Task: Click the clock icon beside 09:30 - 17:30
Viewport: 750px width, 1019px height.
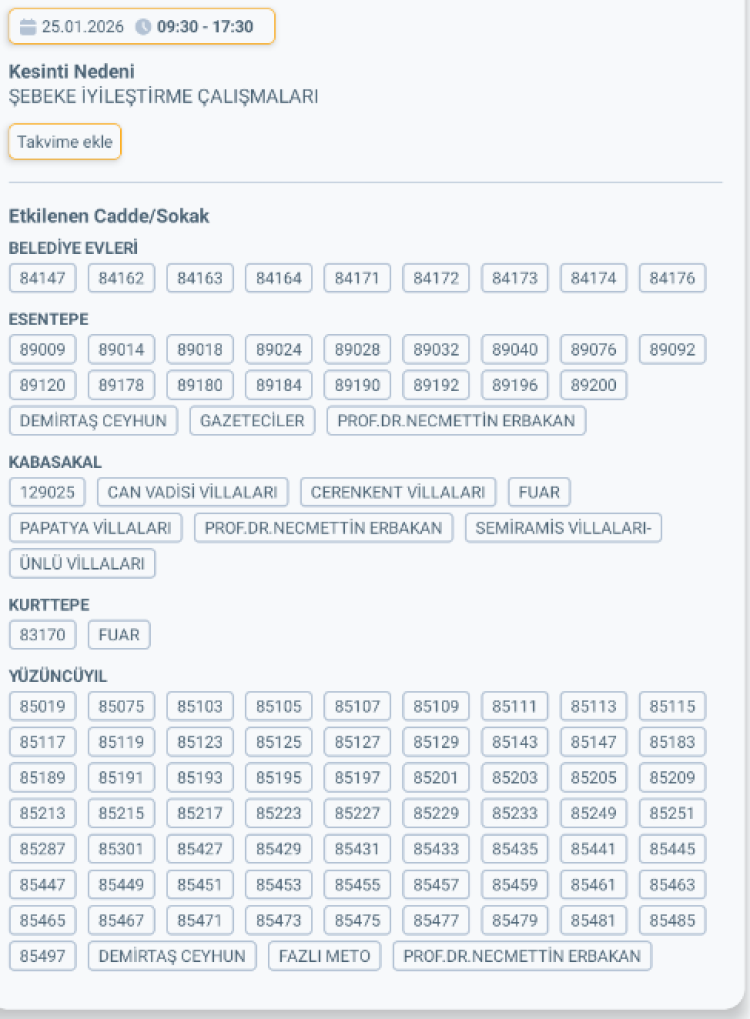Action: [143, 27]
